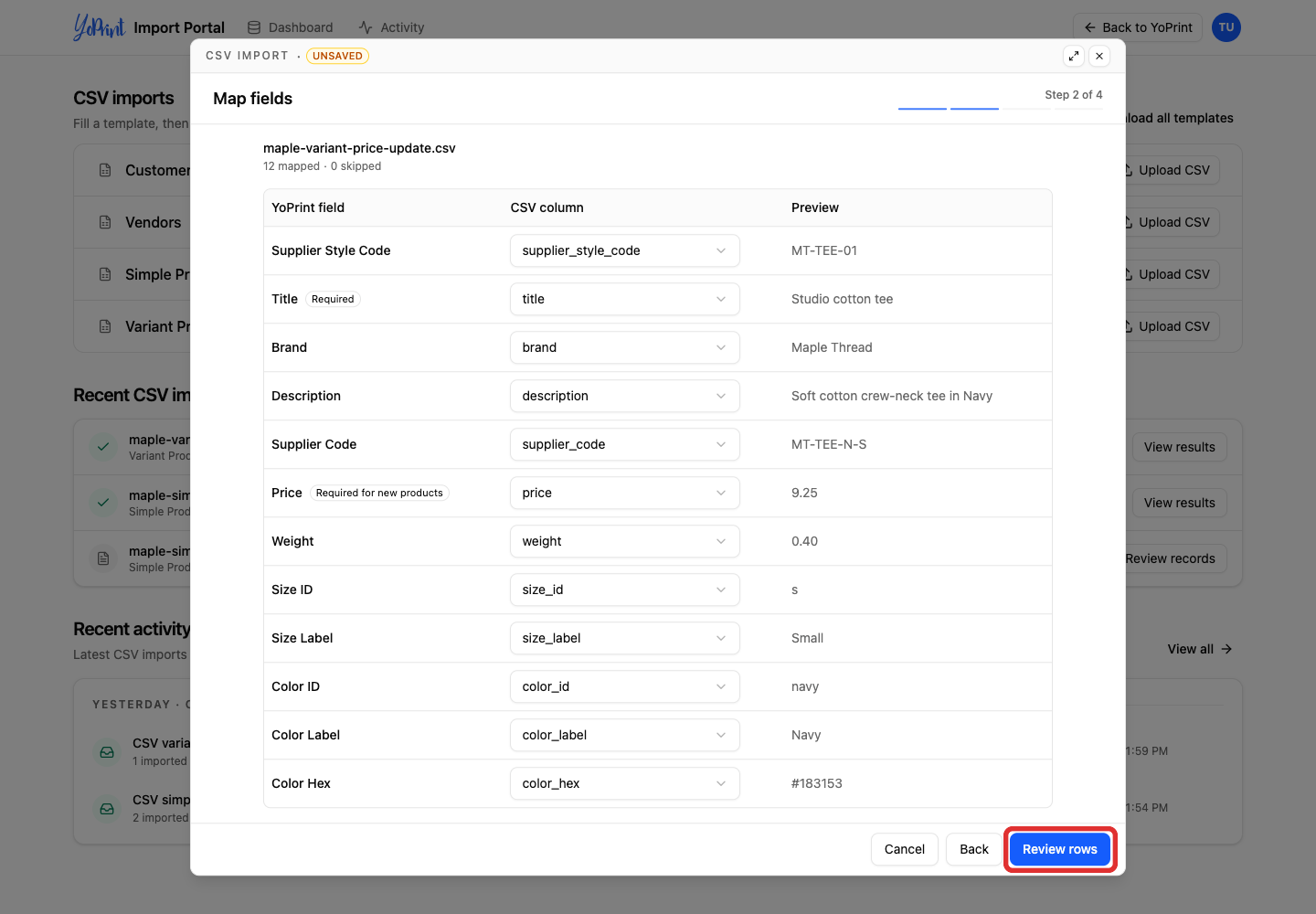Click Back to YoPrint button
This screenshot has width=1316, height=914.
(x=1138, y=27)
